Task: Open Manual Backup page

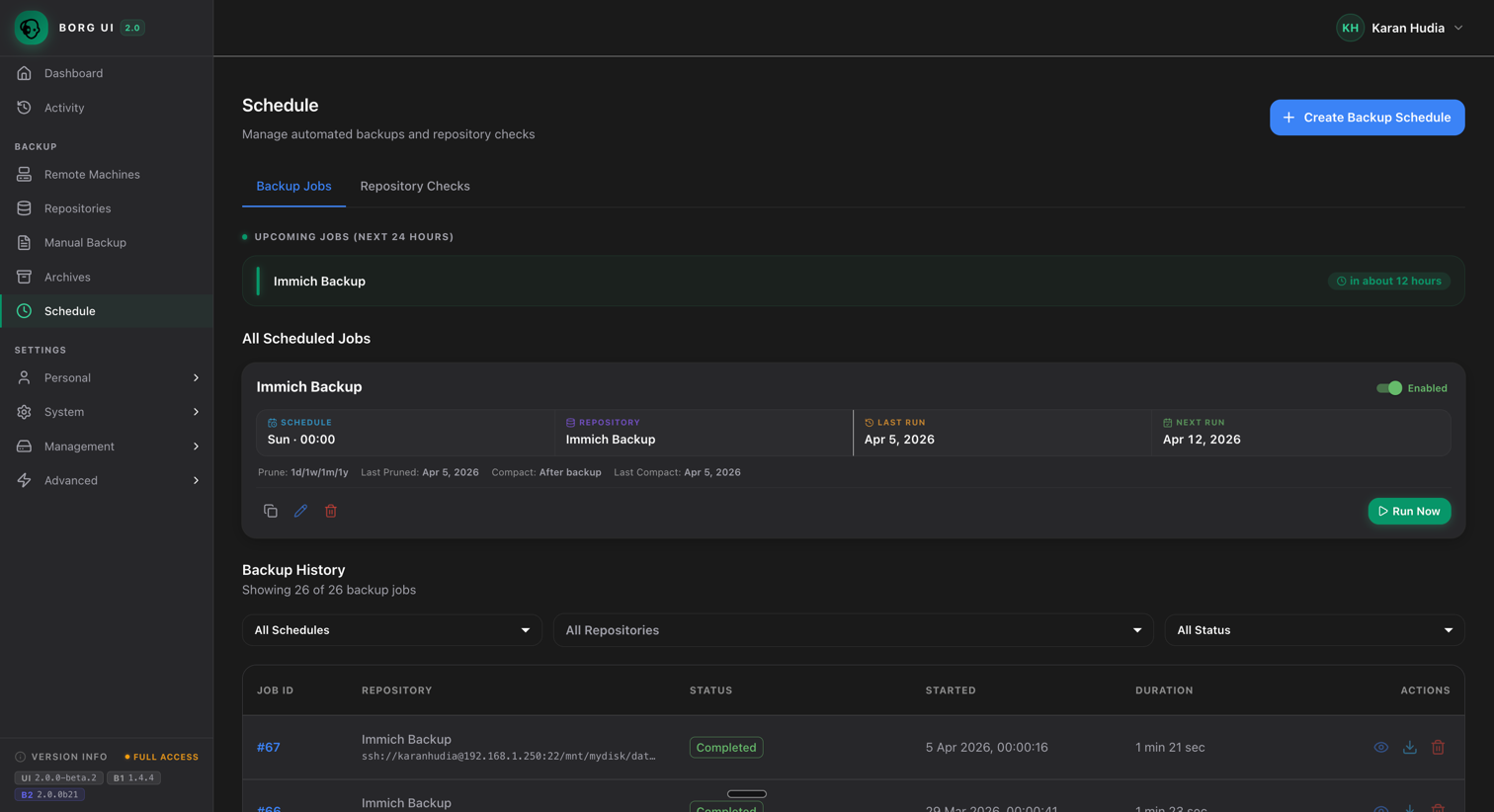Action: (x=107, y=243)
